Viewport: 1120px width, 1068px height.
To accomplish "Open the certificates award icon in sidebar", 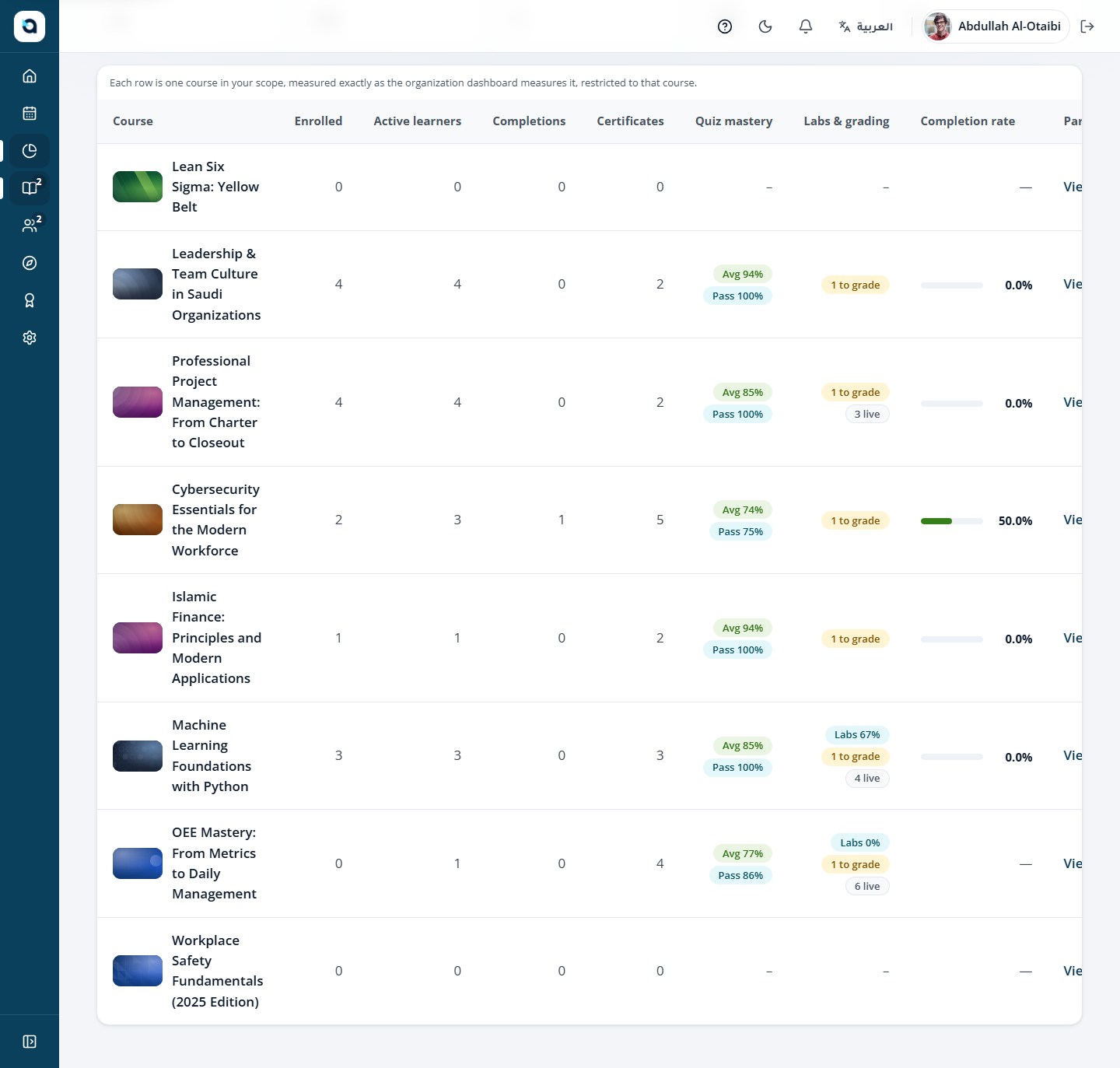I will 30,300.
